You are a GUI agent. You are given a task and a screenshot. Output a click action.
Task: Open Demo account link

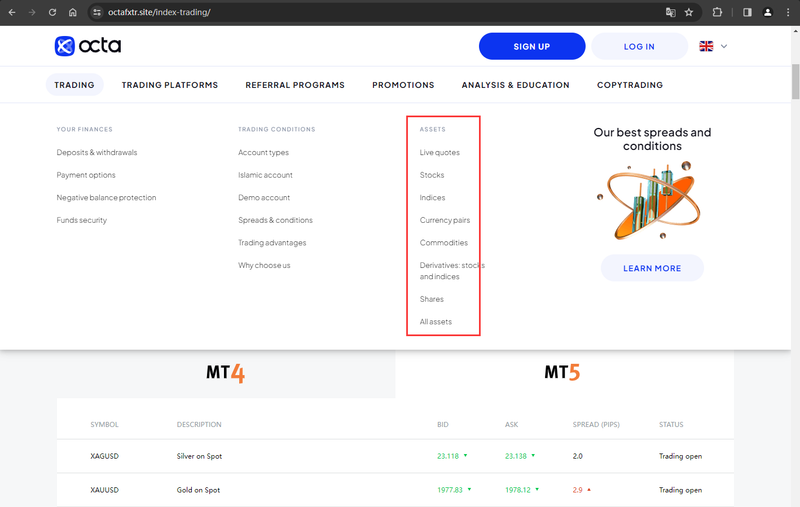(264, 197)
